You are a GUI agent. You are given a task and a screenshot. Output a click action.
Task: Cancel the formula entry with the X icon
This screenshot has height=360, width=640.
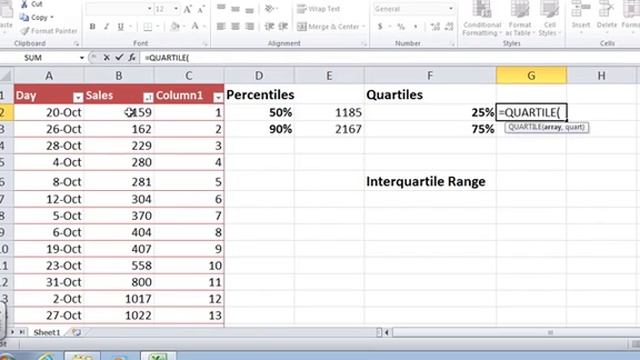point(107,58)
